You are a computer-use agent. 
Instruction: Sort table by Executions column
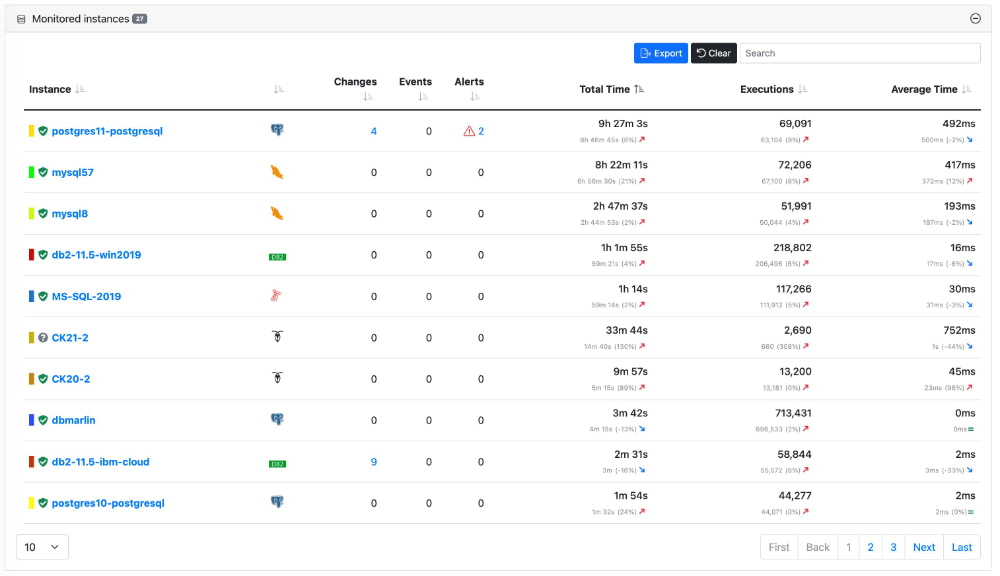(803, 89)
